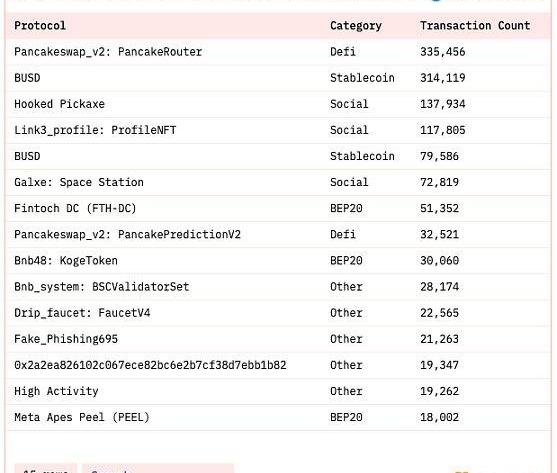
Task: Select the Pancakeswap_v2: PancakeRouter protocol cell
Action: coord(108,52)
